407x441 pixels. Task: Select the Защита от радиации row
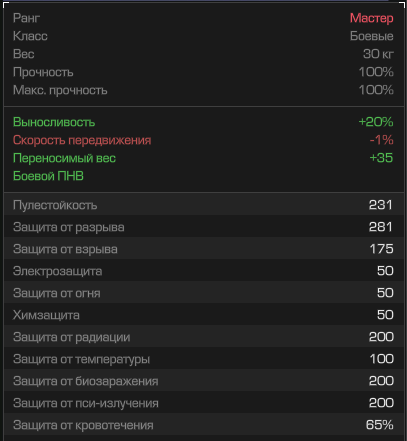click(203, 336)
